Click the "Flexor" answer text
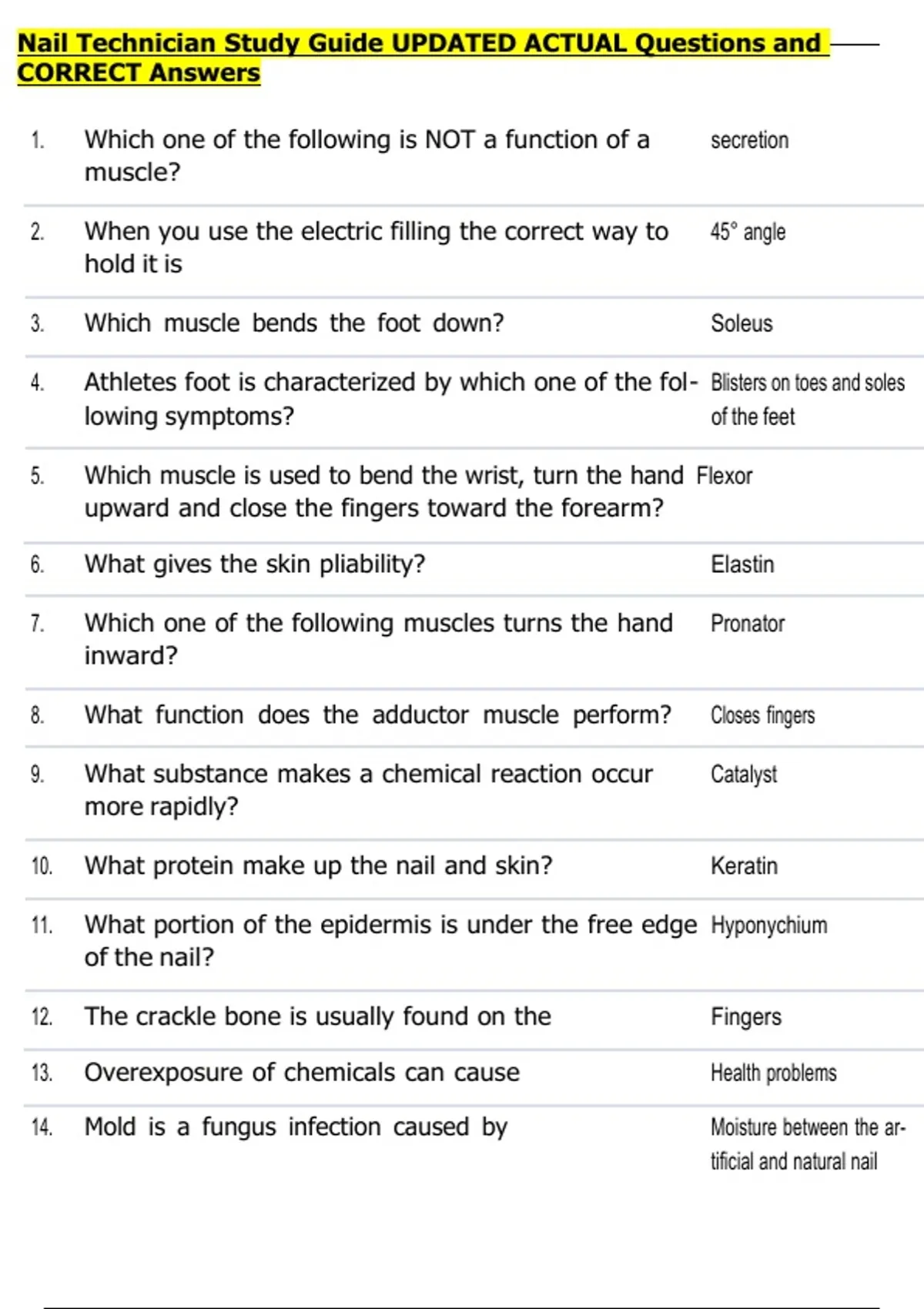The image size is (924, 1309). pyautogui.click(x=724, y=476)
